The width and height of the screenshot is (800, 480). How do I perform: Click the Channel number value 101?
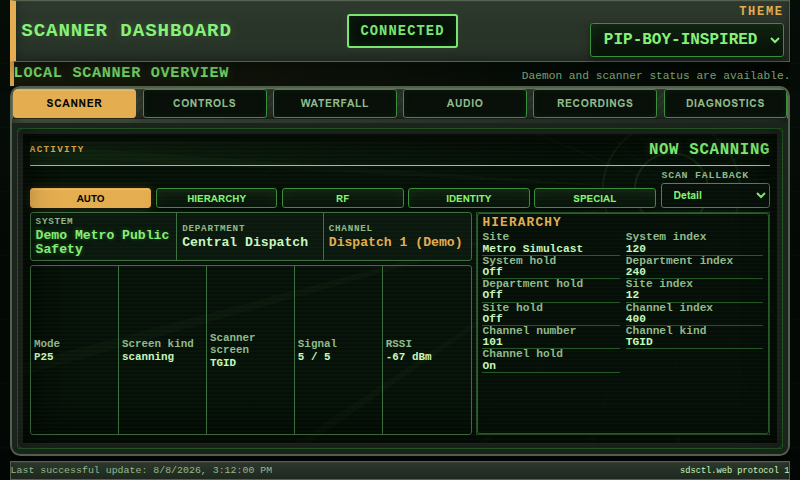[492, 341]
